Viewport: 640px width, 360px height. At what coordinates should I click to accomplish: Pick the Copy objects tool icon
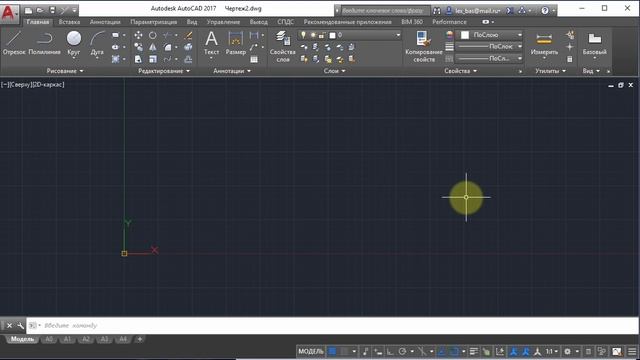[138, 47]
